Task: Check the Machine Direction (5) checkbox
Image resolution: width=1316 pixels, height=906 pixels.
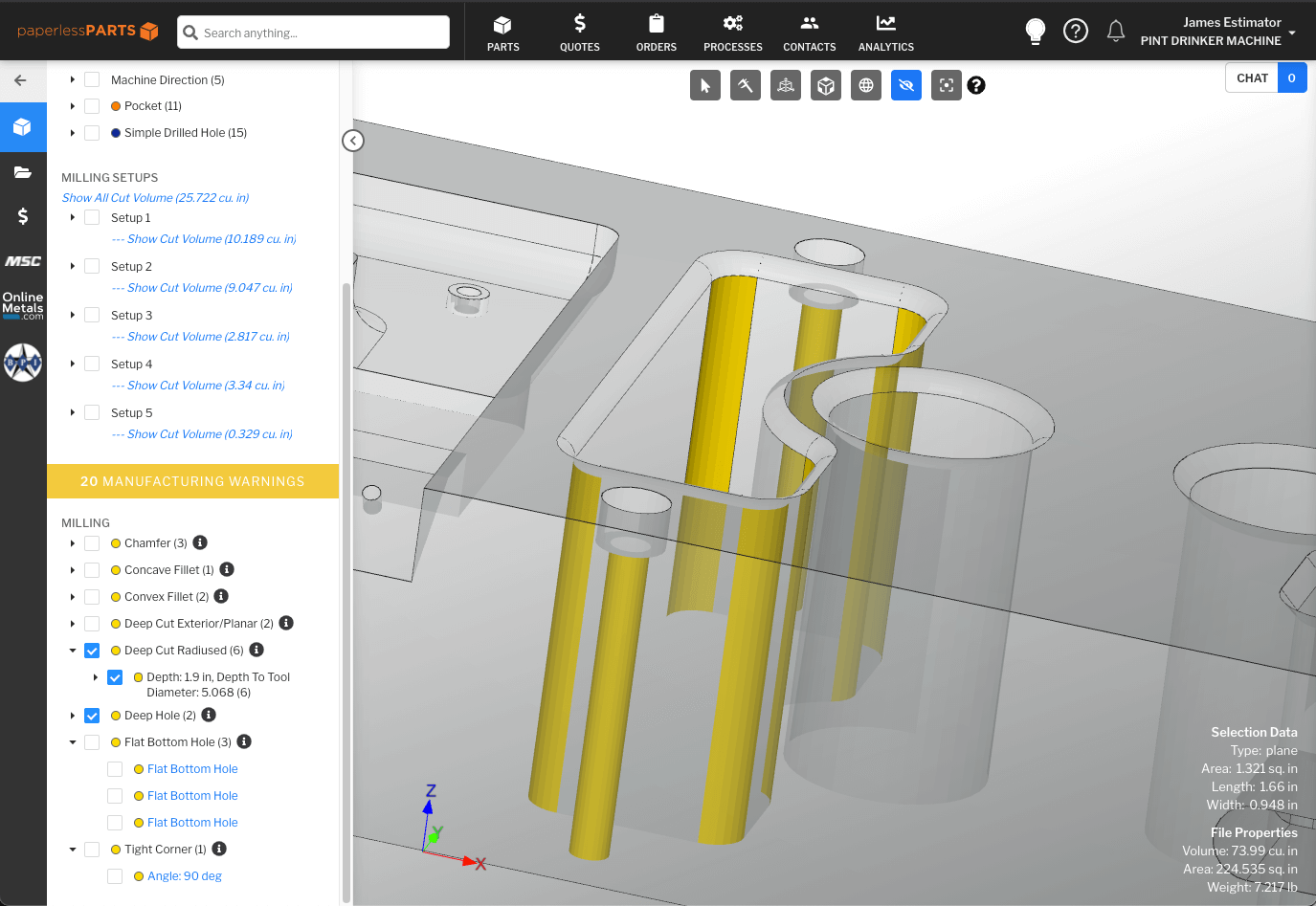Action: point(92,79)
